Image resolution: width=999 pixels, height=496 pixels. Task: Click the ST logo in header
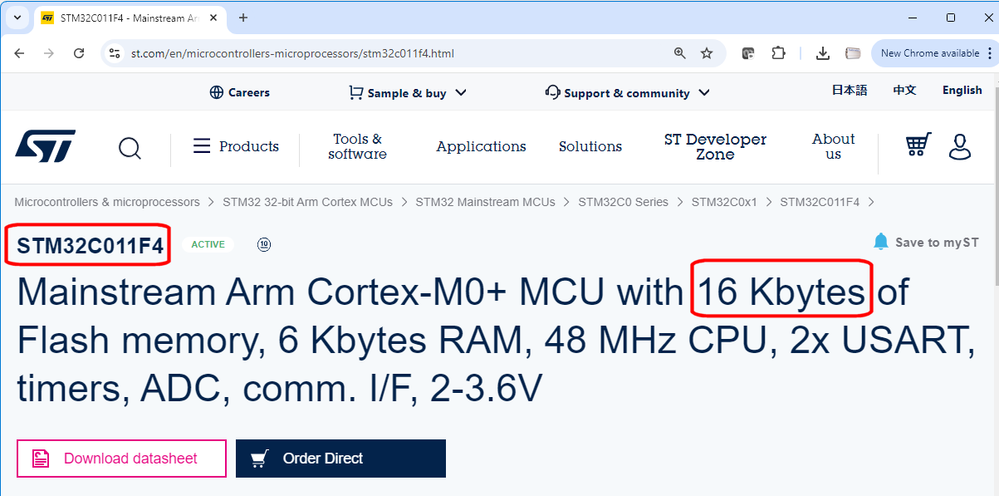(x=45, y=147)
